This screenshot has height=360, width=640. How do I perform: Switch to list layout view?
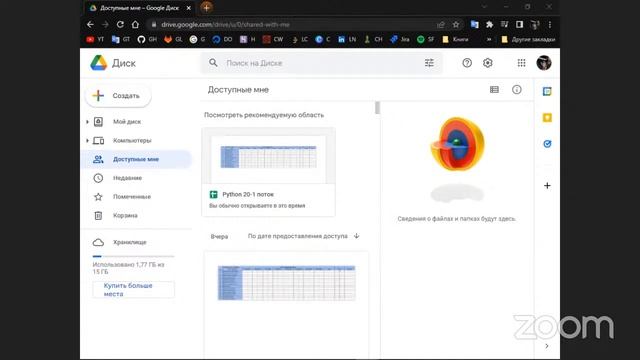pyautogui.click(x=494, y=89)
